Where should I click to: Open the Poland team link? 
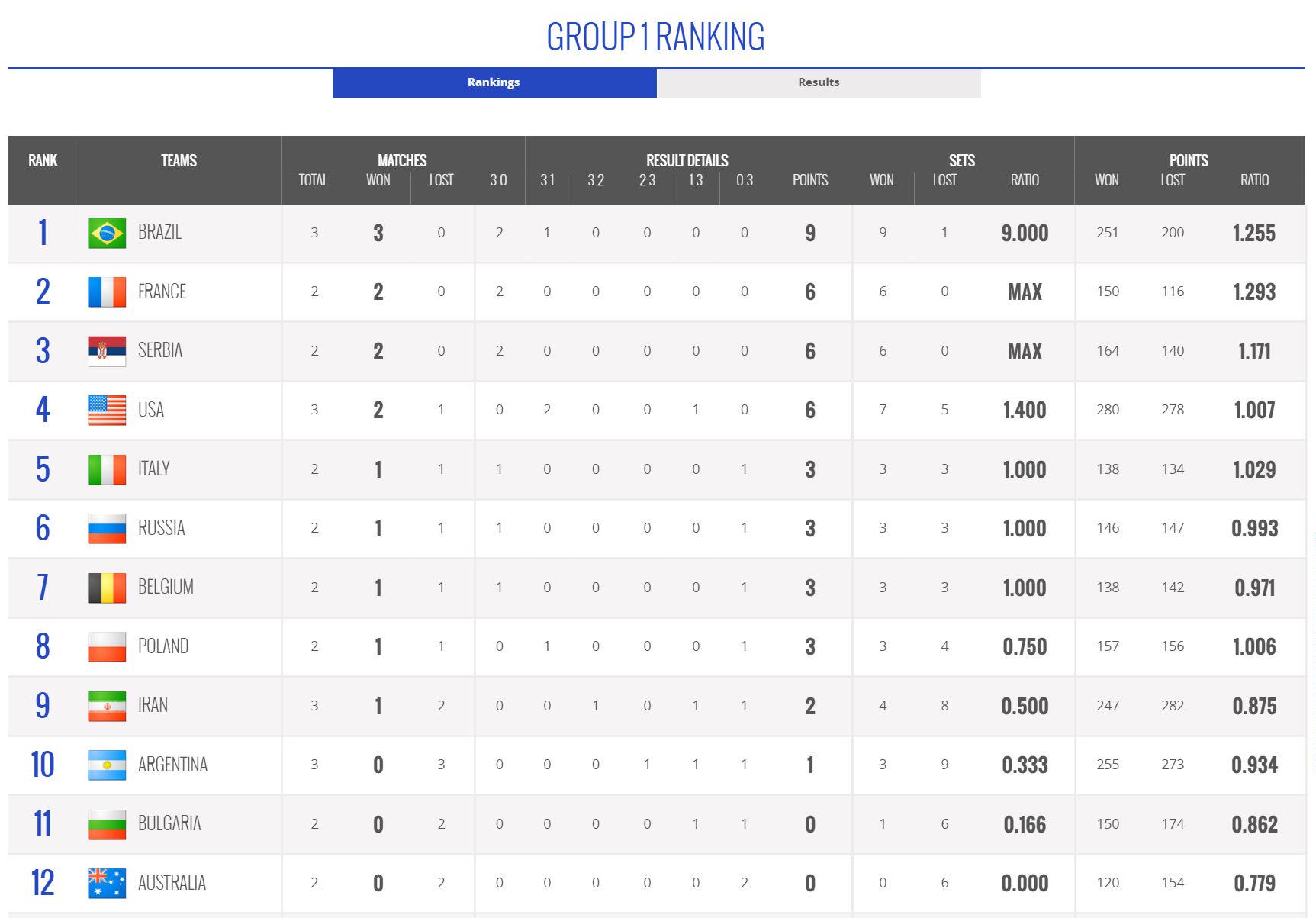click(162, 646)
